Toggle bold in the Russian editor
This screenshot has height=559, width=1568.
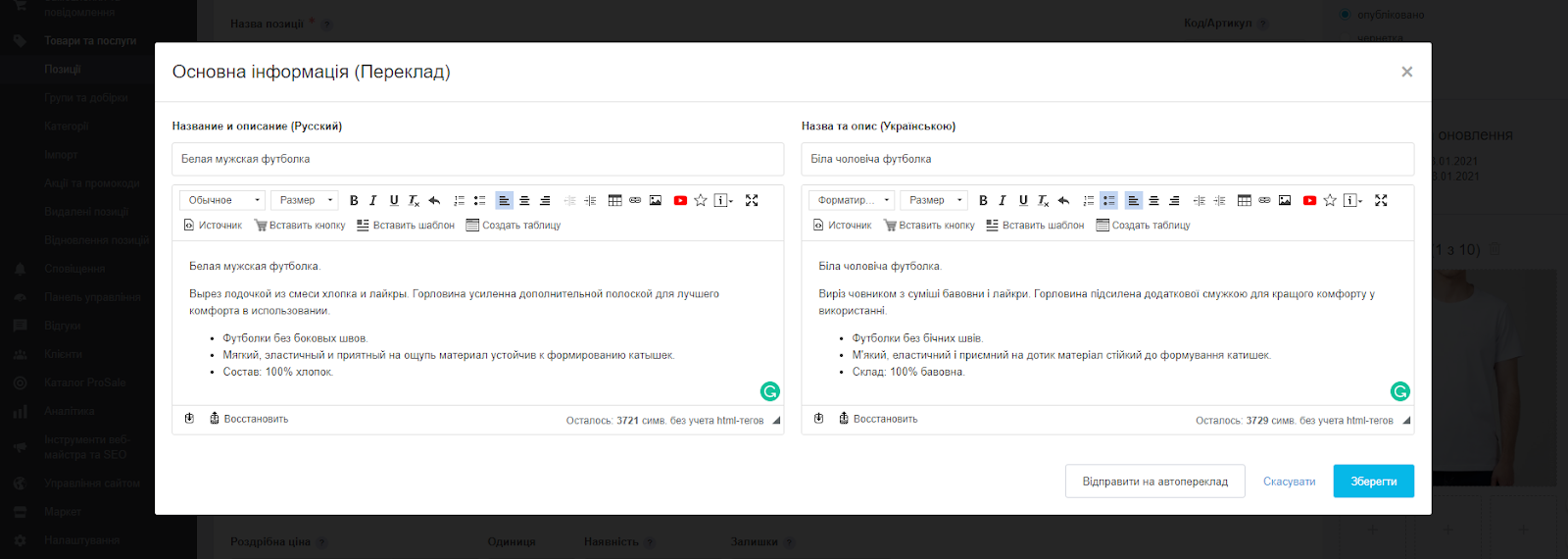pos(354,200)
